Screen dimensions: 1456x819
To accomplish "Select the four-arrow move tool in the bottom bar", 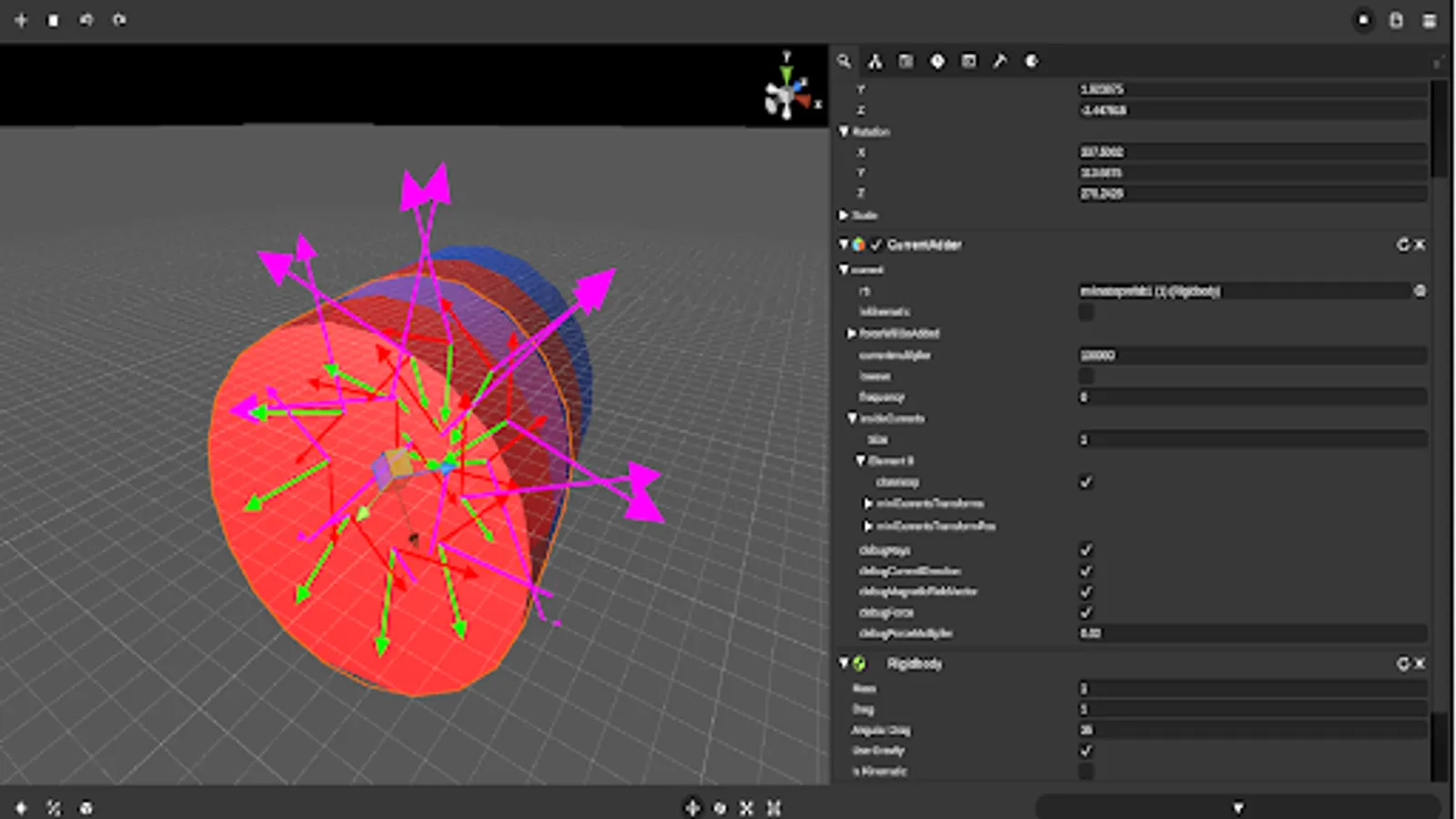I will click(692, 807).
